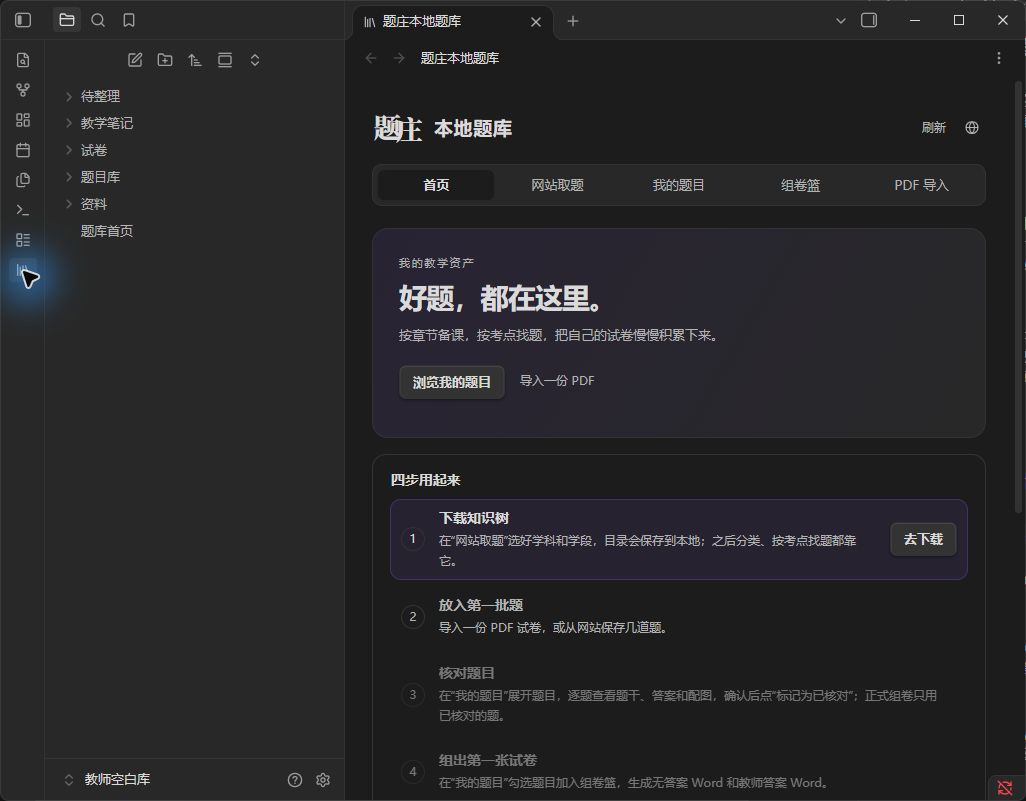Click the red sync status icon
Viewport: 1026px width, 801px height.
[1005, 789]
